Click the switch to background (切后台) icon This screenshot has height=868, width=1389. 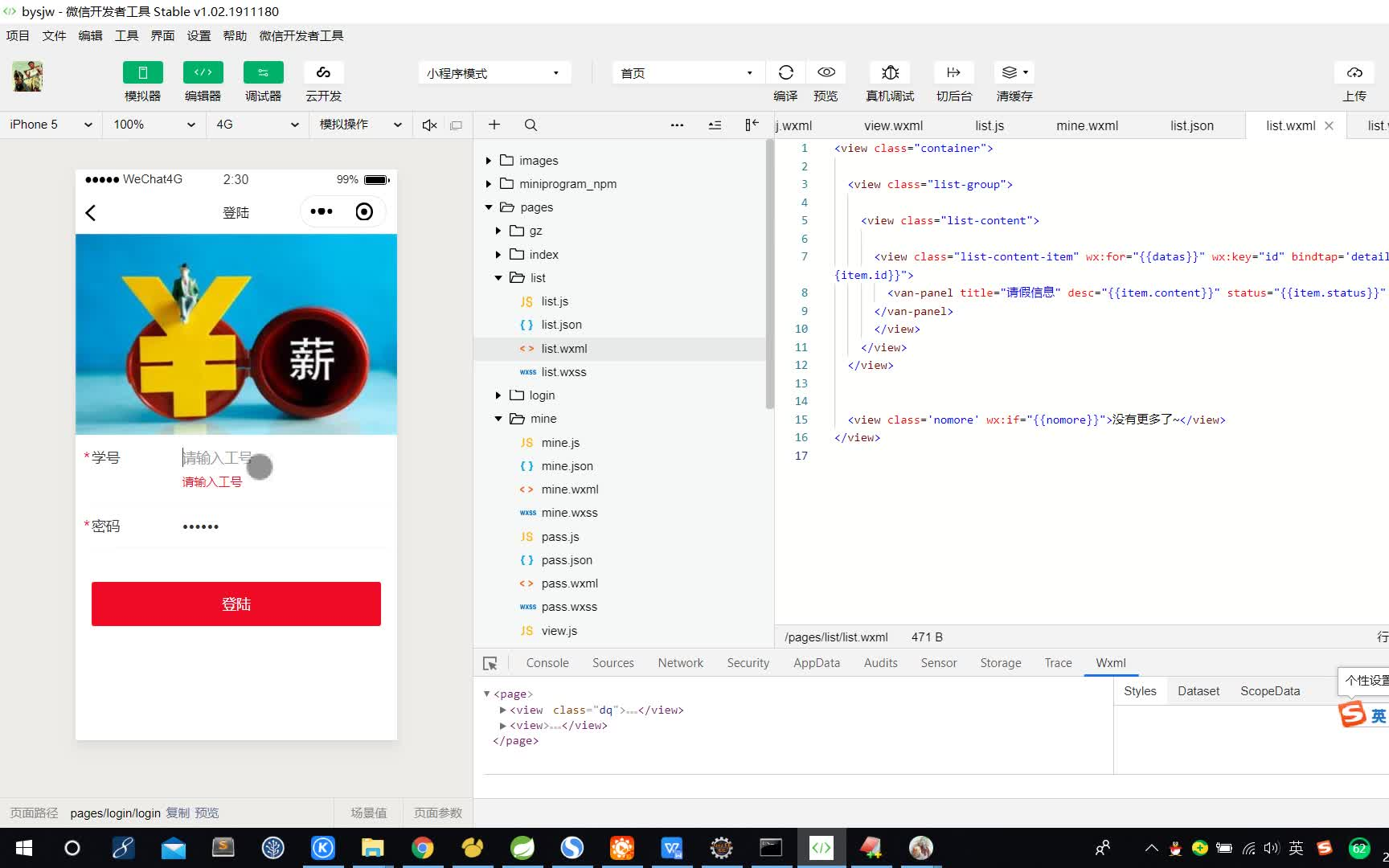954,72
